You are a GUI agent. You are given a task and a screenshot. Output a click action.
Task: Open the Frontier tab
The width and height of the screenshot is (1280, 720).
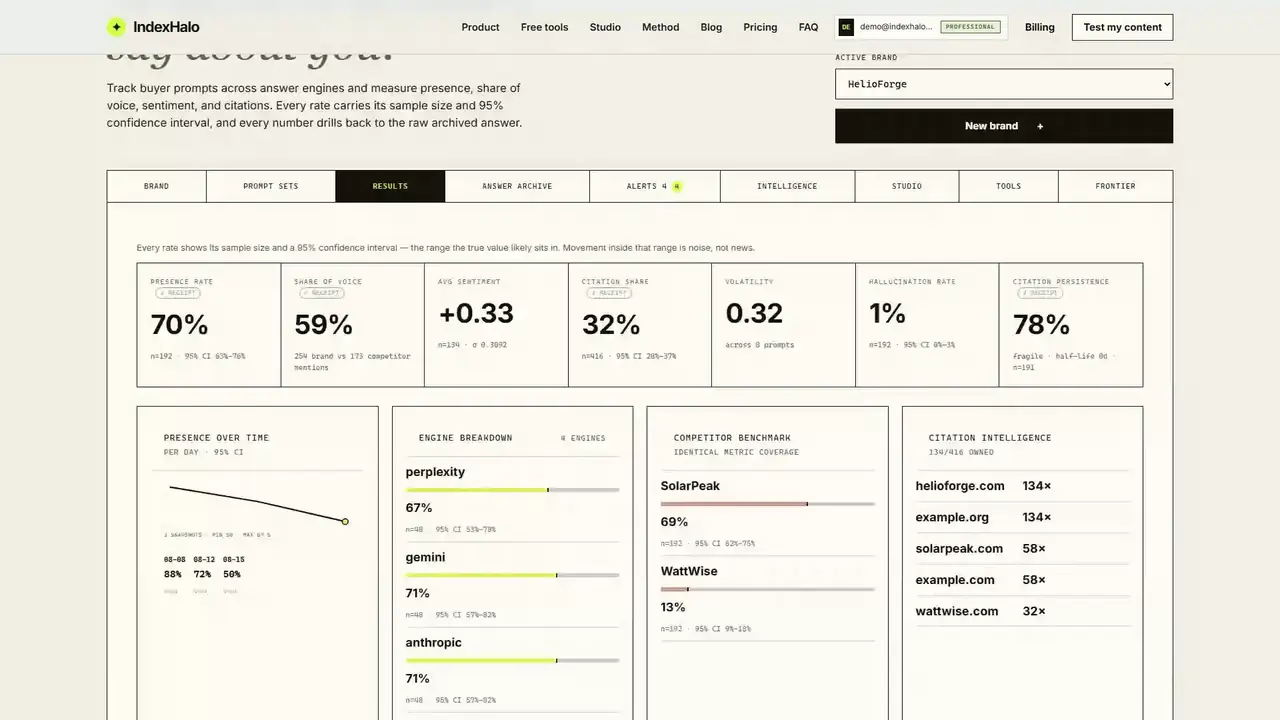[x=1115, y=186]
